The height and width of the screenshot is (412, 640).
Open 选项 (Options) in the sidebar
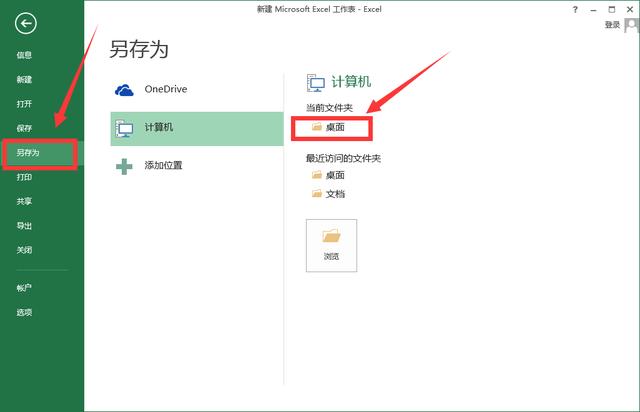click(x=24, y=312)
